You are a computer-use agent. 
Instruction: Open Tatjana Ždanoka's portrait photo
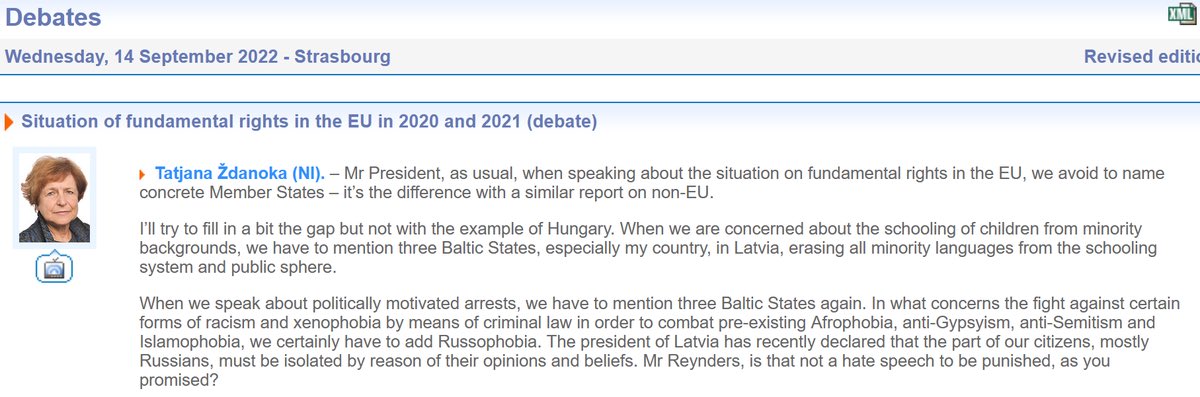pyautogui.click(x=55, y=198)
